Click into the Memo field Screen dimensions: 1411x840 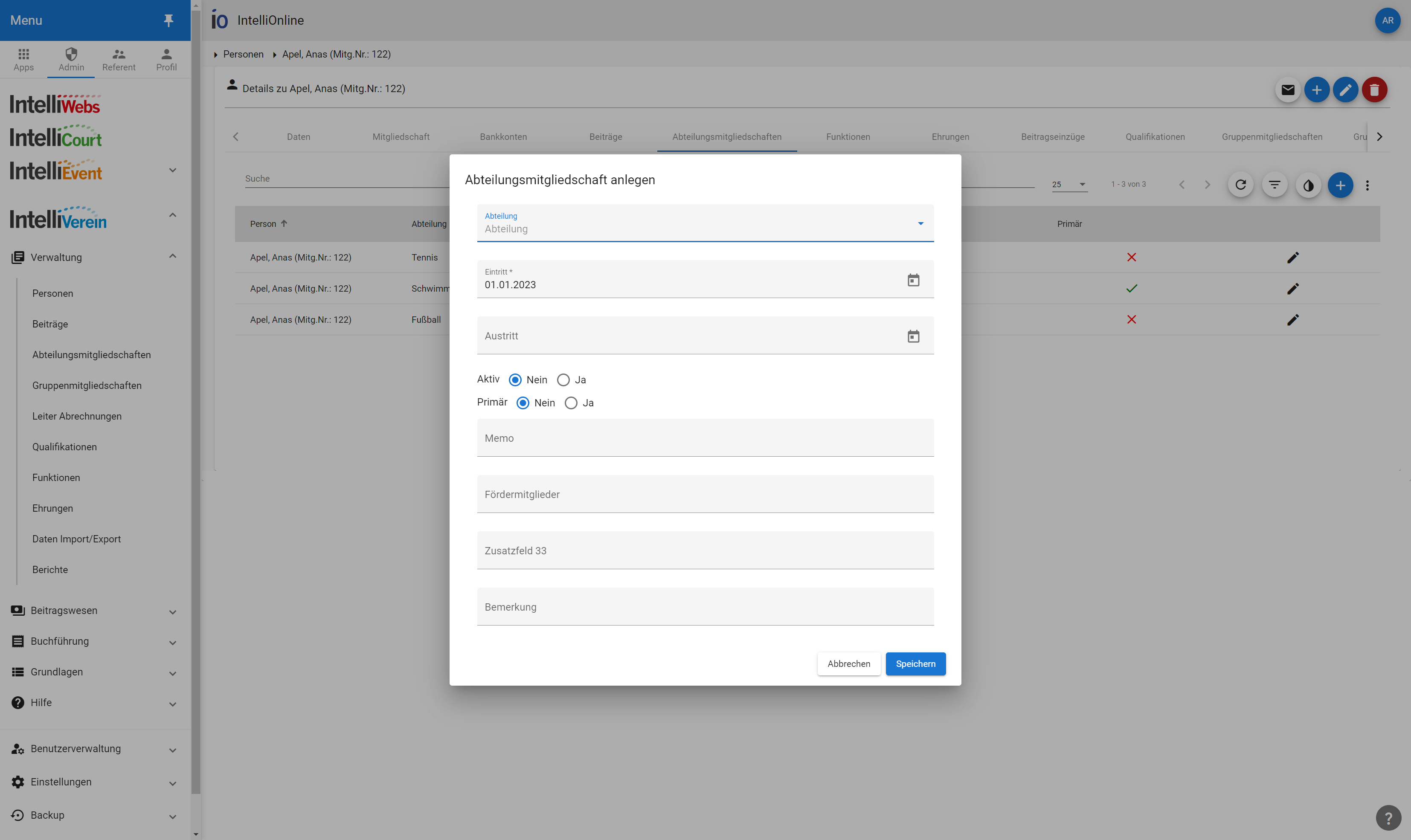click(x=705, y=437)
